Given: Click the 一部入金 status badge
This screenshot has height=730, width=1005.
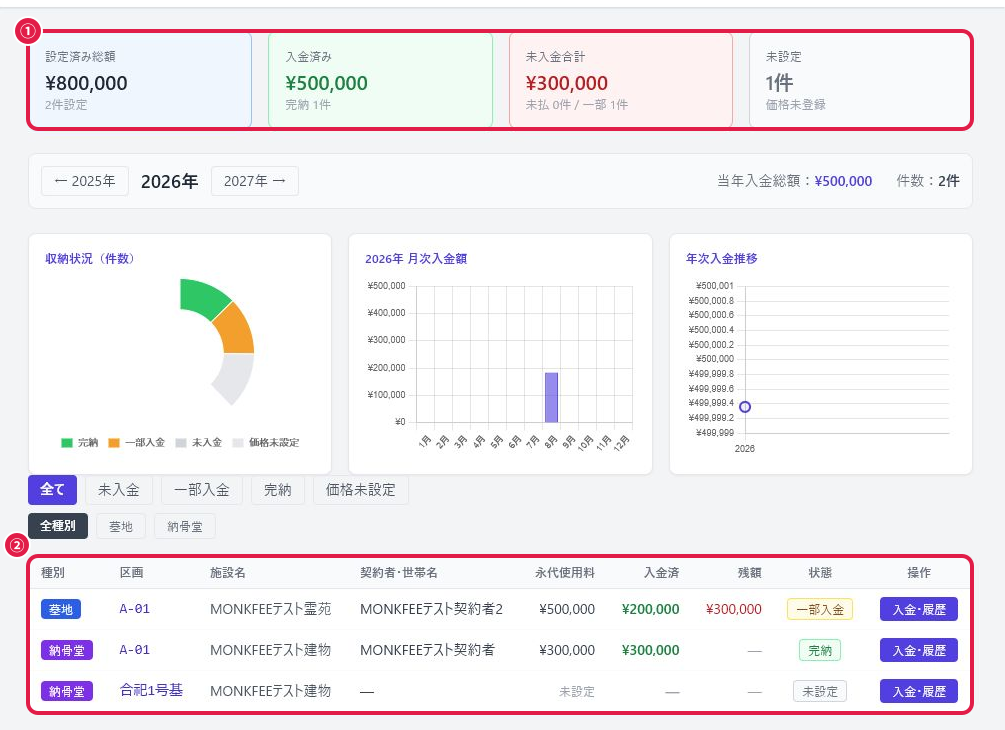Looking at the screenshot, I should click(x=820, y=610).
